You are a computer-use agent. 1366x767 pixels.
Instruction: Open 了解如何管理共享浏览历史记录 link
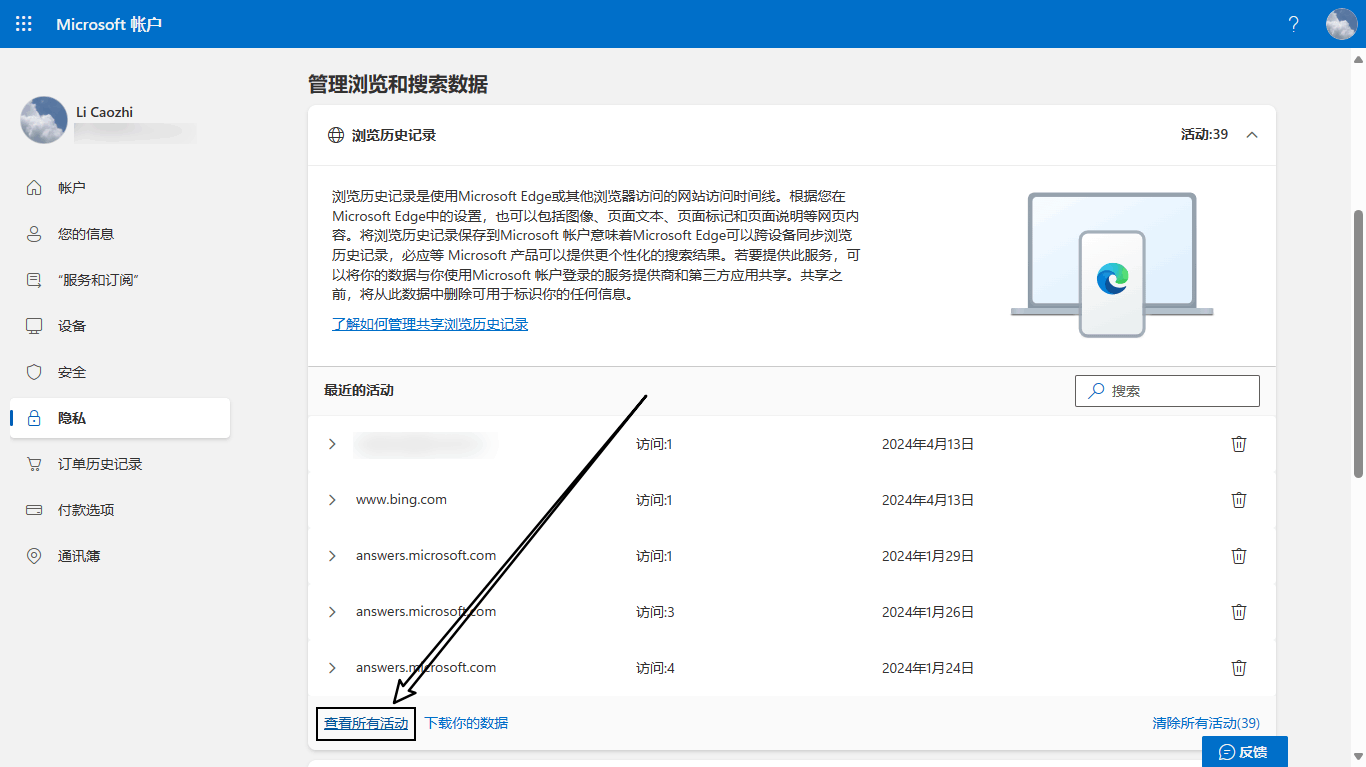pos(430,324)
